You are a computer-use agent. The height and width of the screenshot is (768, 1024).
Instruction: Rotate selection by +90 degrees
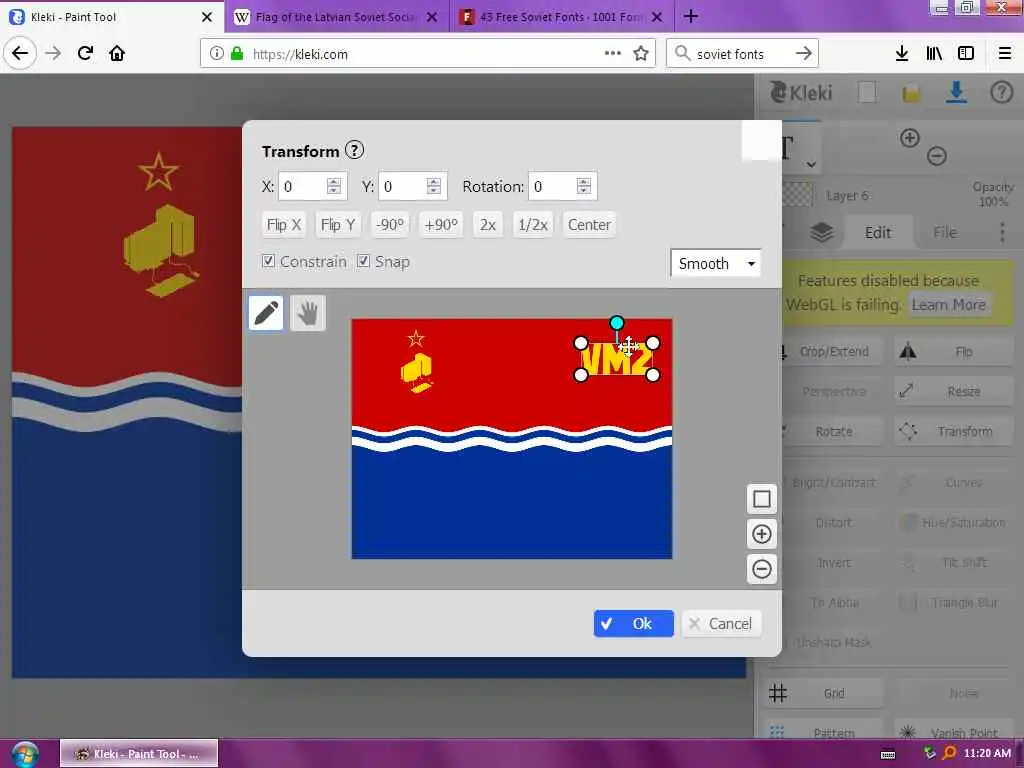coord(441,225)
